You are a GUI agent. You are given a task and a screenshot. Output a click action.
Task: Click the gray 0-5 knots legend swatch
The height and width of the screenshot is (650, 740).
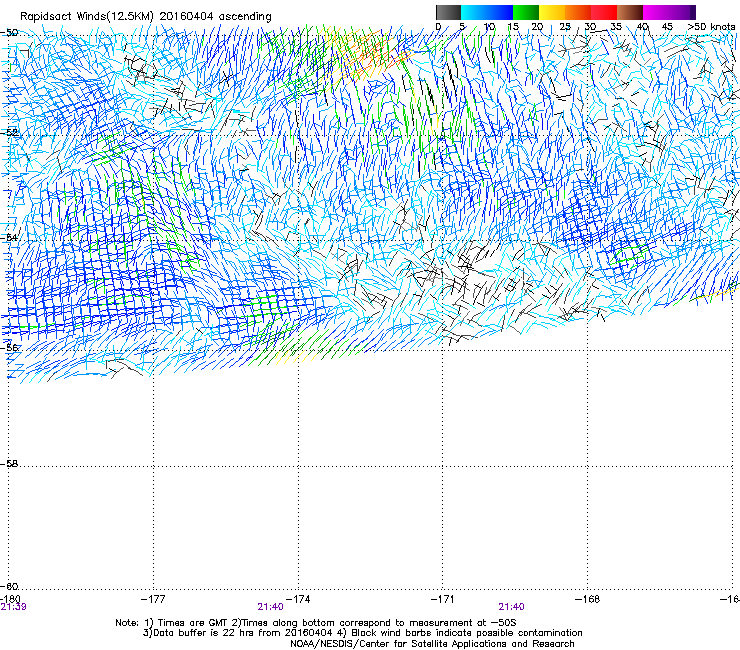448,12
